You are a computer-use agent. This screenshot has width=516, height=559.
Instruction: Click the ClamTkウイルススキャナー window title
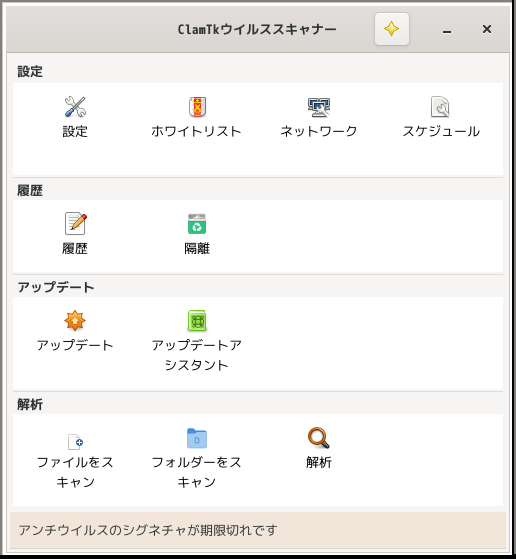point(257,29)
